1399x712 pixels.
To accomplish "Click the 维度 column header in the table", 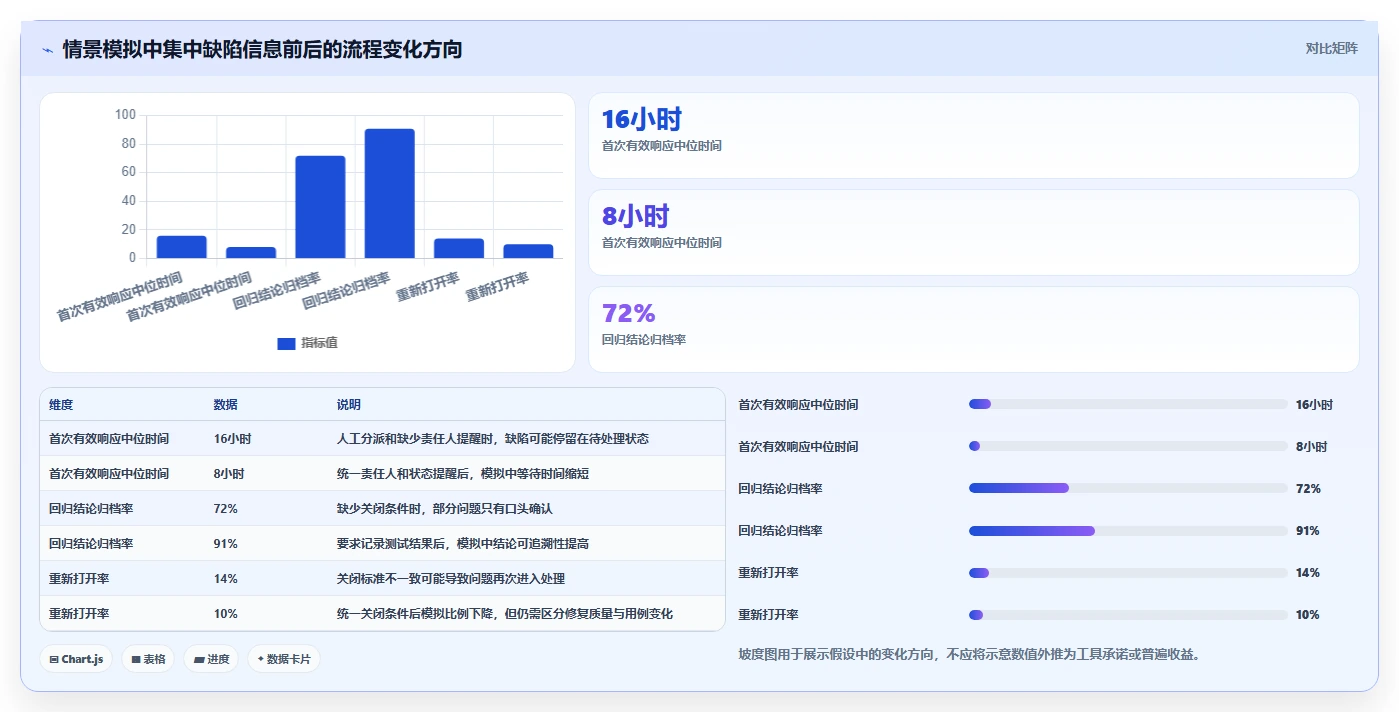I will point(61,405).
